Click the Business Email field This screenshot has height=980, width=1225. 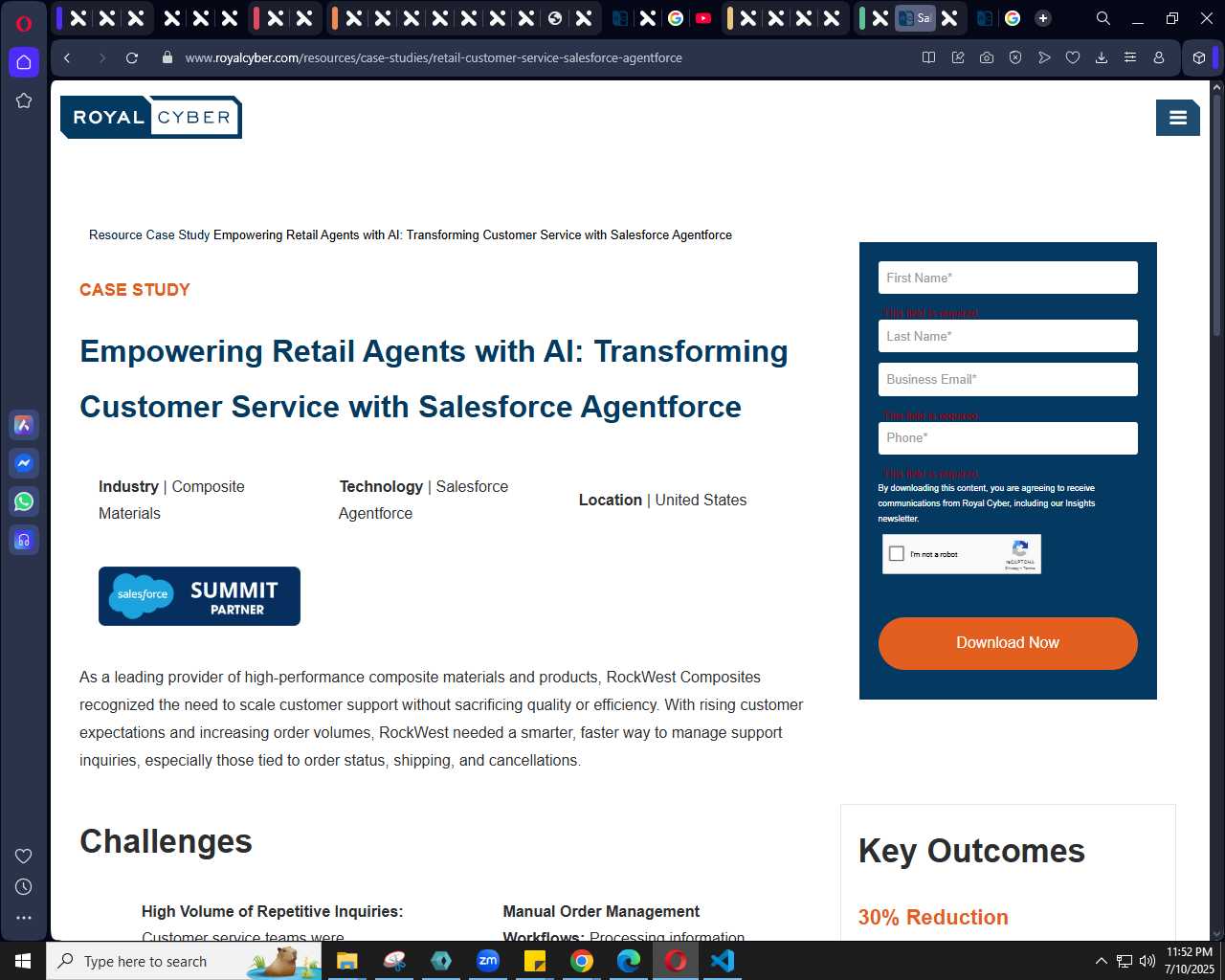(1008, 379)
